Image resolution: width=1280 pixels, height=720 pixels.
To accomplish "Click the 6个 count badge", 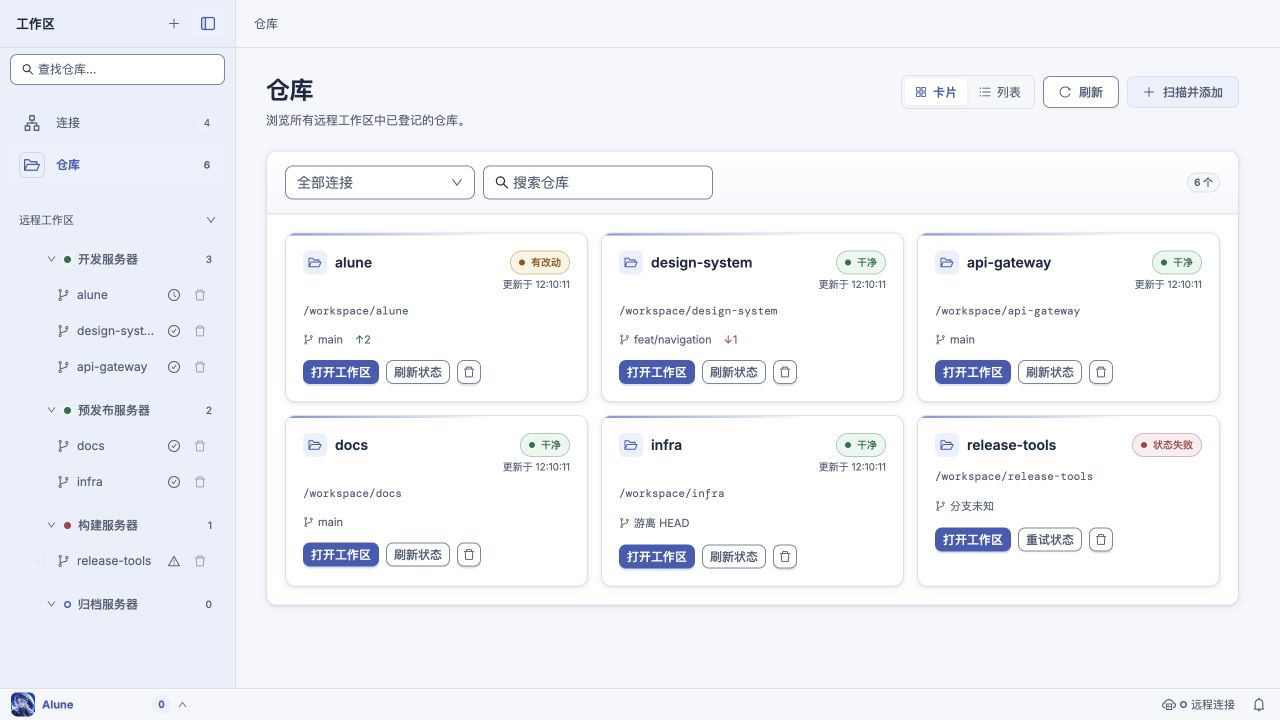I will pyautogui.click(x=1203, y=182).
